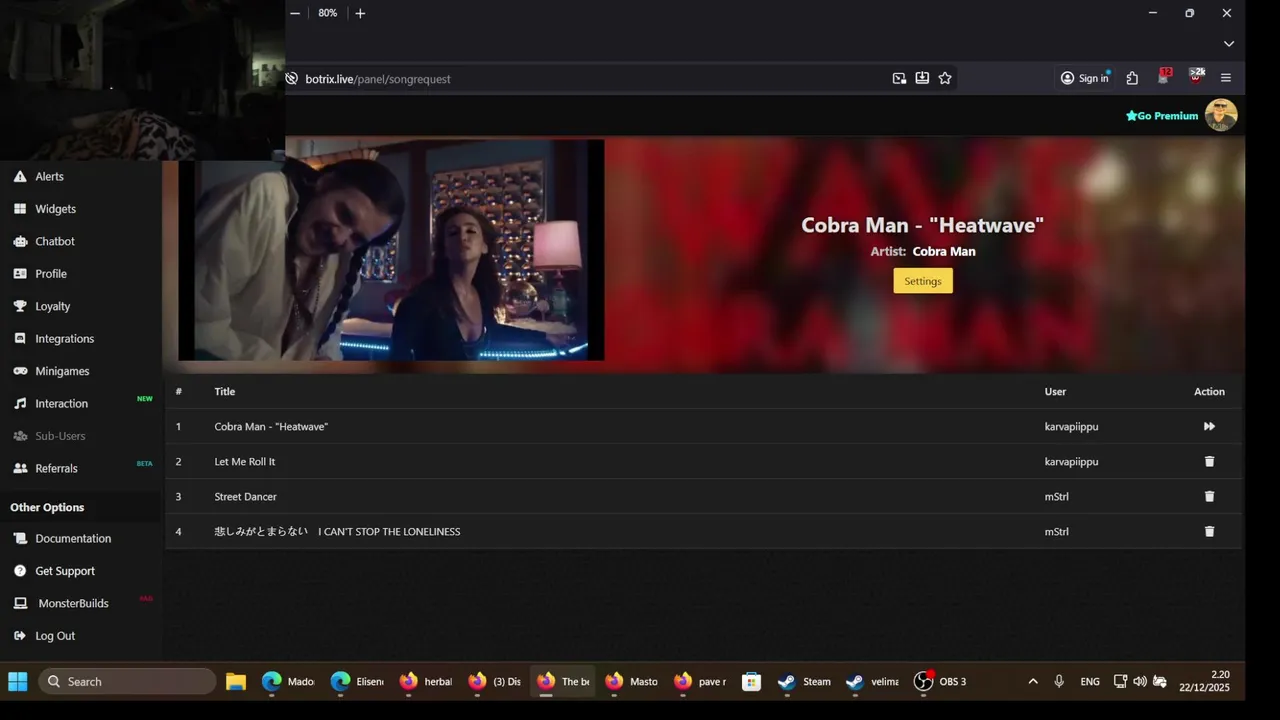This screenshot has height=720, width=1280.
Task: Select the Street Dancer title
Action: click(246, 496)
